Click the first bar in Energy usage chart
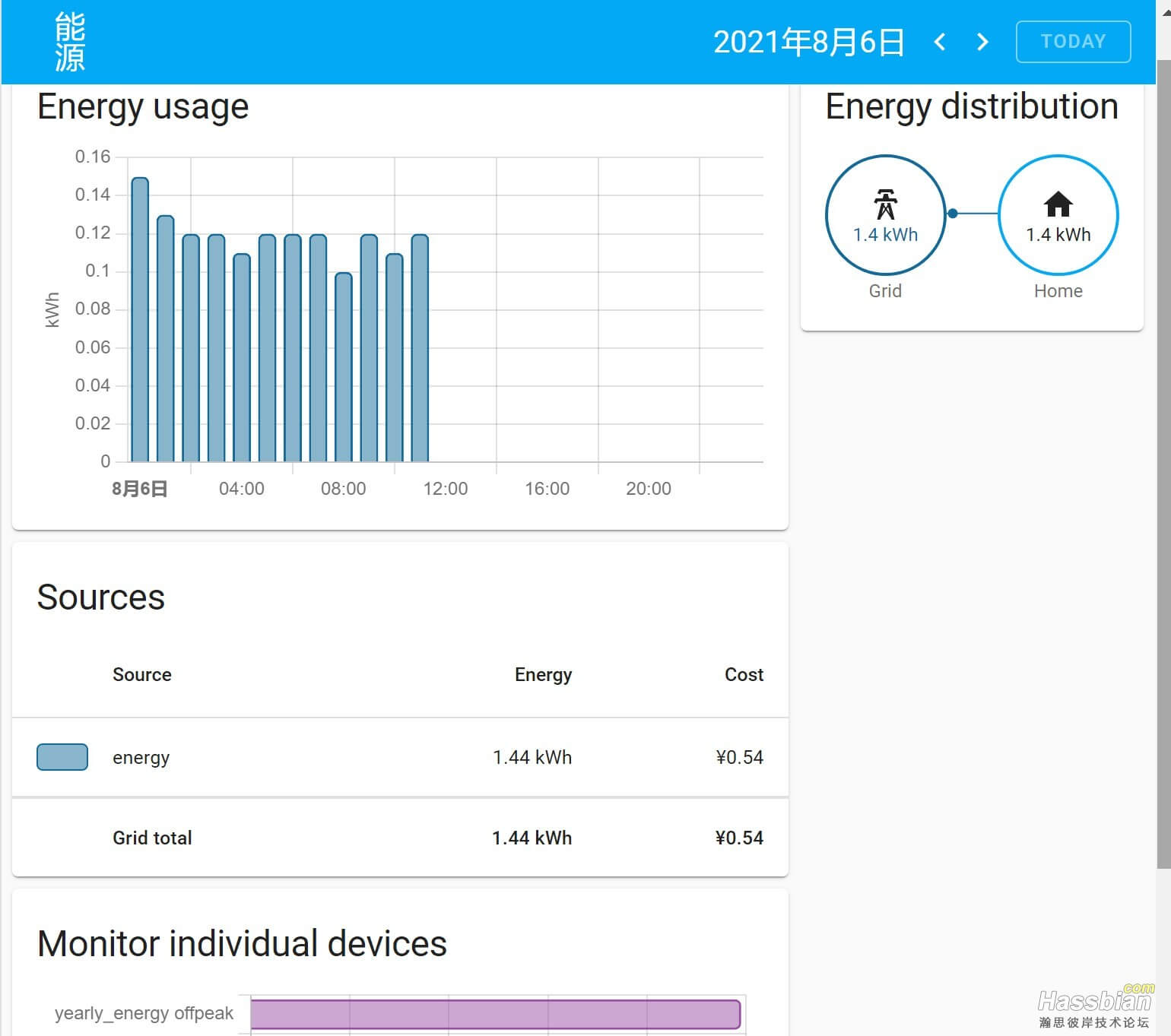 [x=140, y=319]
